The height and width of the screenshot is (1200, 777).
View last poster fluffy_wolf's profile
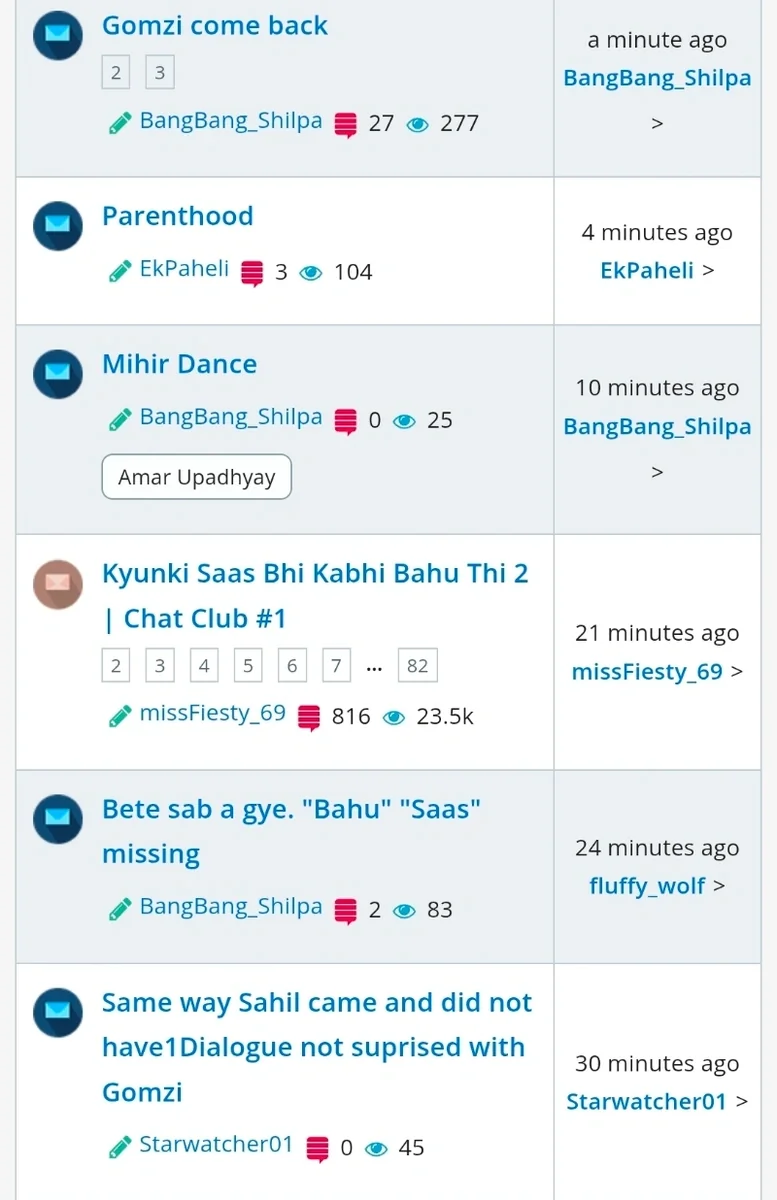[647, 886]
